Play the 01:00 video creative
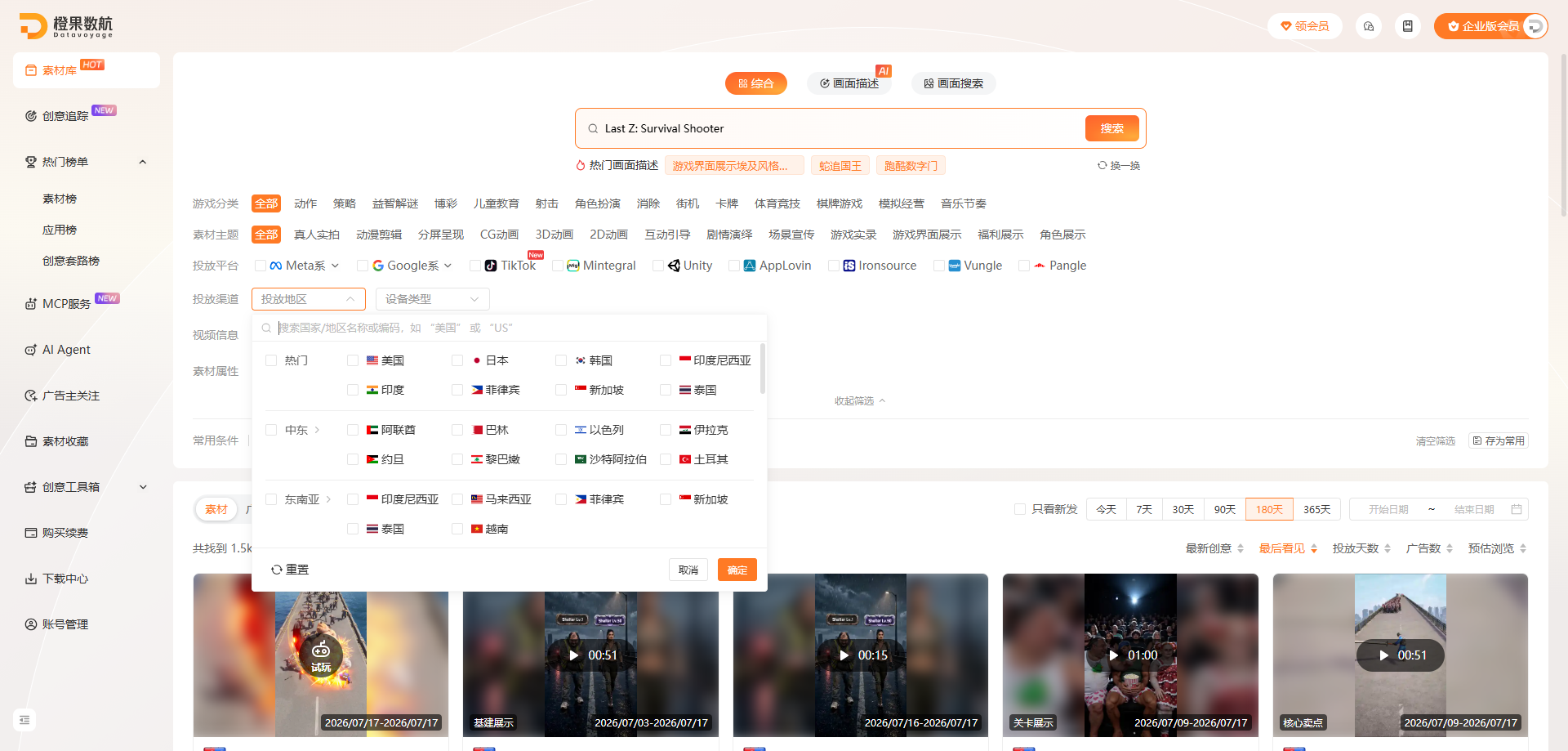 tap(1114, 655)
